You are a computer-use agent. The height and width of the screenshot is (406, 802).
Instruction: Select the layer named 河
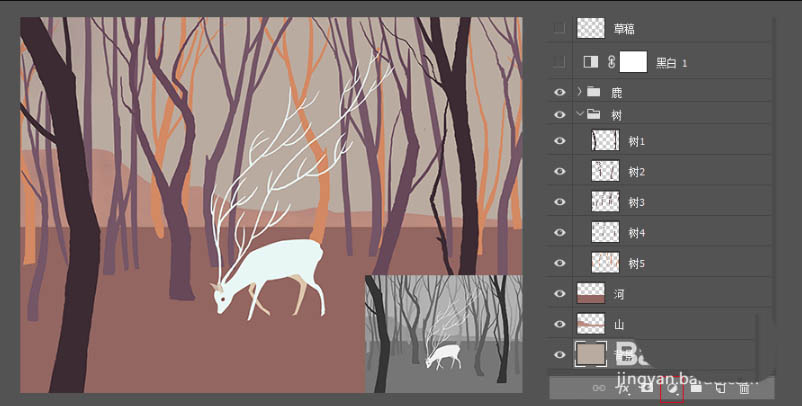tap(619, 295)
